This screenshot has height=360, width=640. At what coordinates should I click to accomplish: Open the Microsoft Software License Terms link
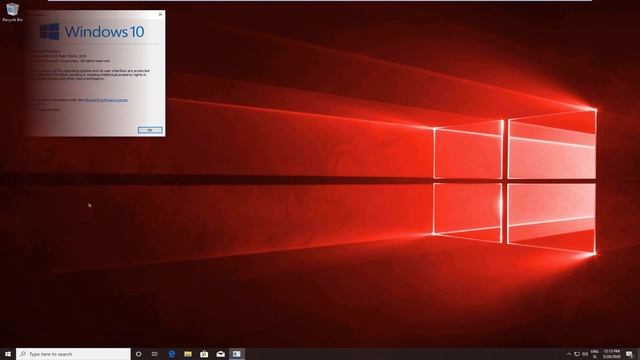pyautogui.click(x=106, y=100)
